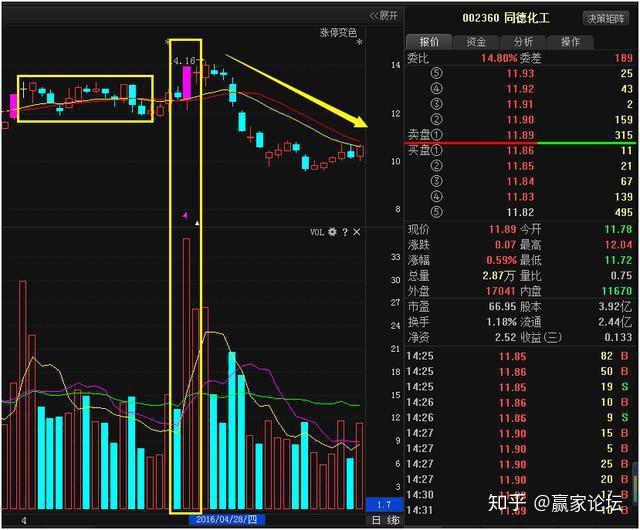This screenshot has height=530, width=640.
Task: Select the 收益(三) value 0.133
Action: (x=618, y=337)
